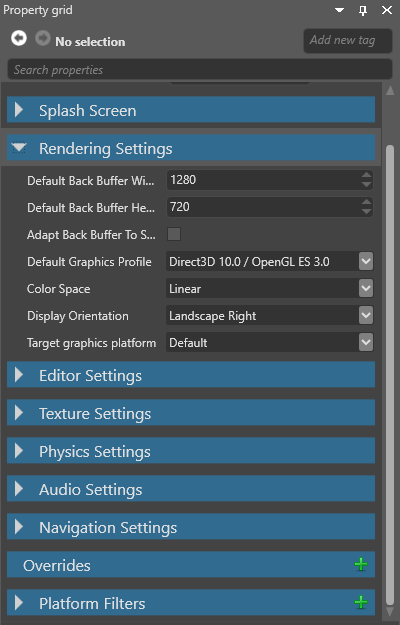
Task: Expand the Splash Screen section
Action: (x=19, y=110)
